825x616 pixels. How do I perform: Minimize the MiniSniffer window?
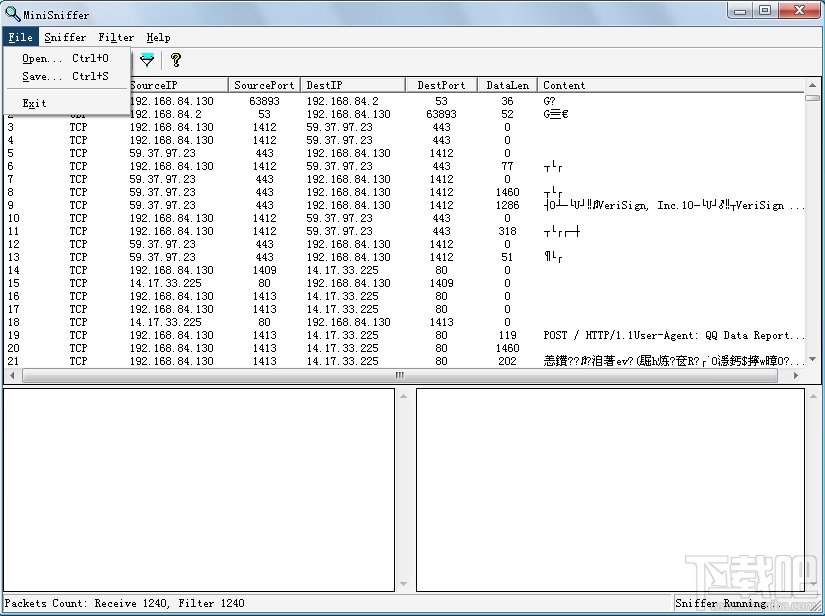pyautogui.click(x=740, y=11)
